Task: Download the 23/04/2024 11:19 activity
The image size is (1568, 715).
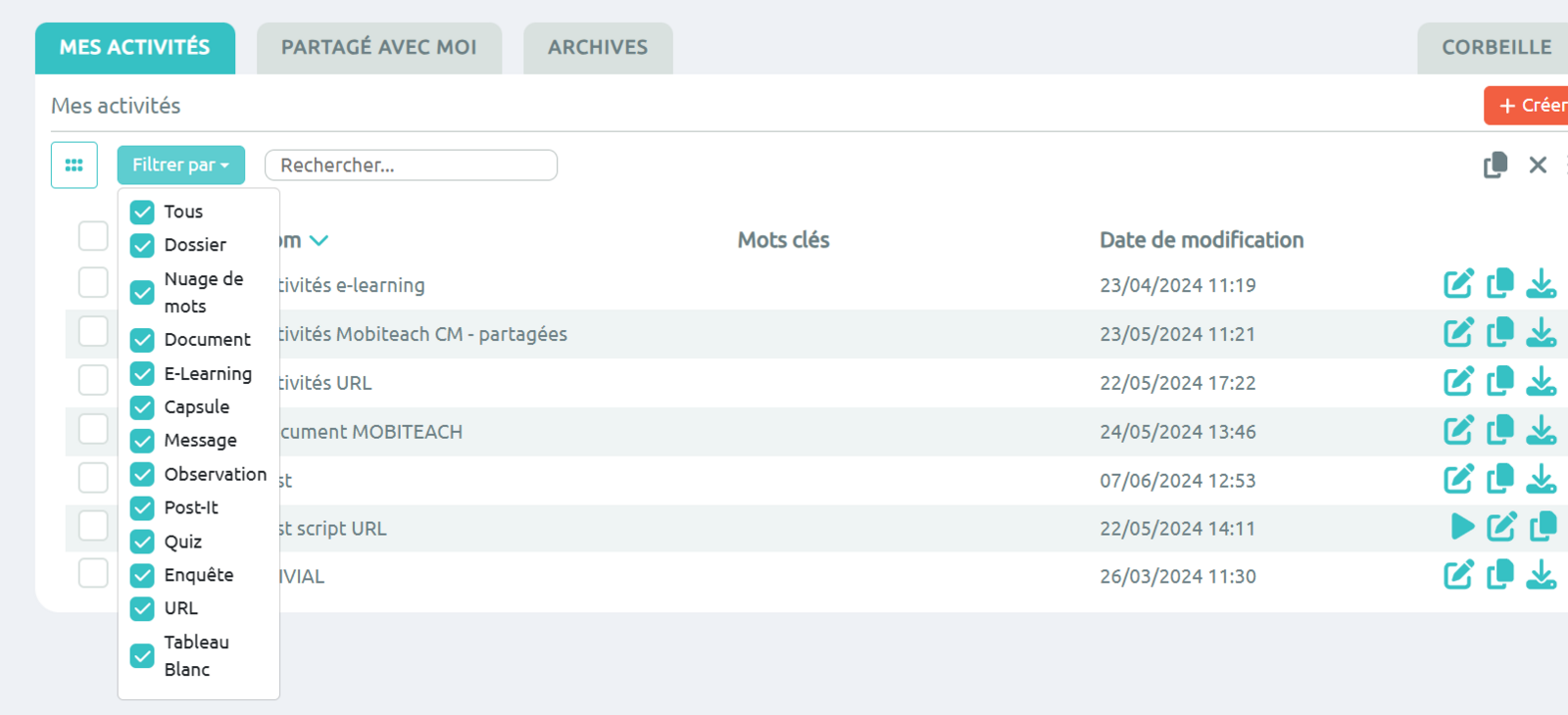Action: tap(1542, 284)
